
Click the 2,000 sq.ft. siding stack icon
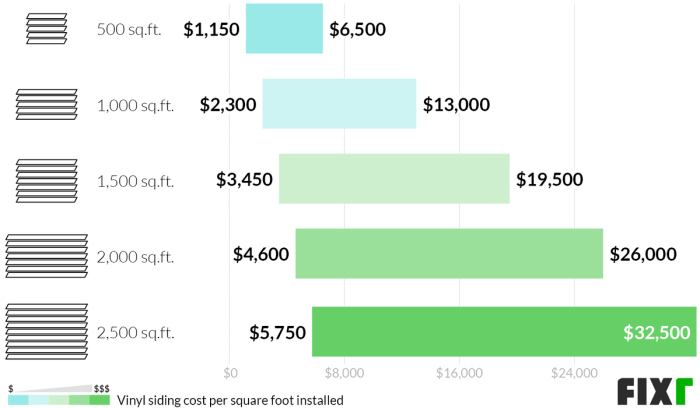(47, 255)
